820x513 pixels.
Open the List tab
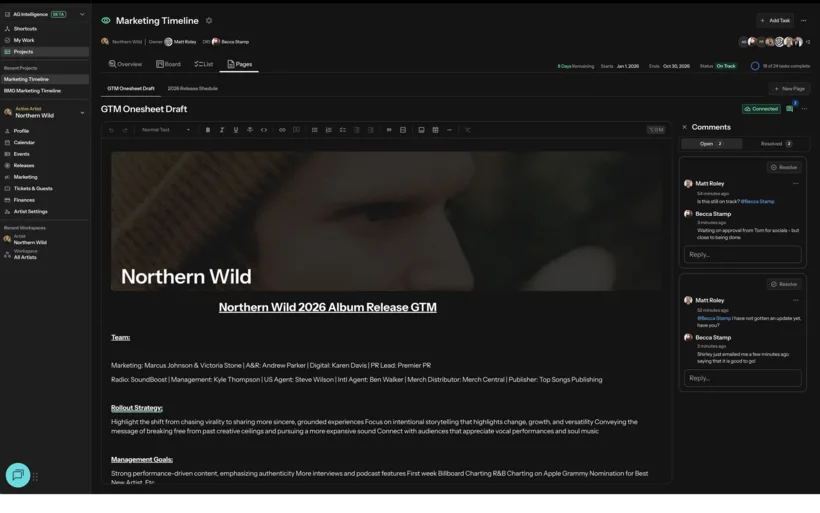[204, 64]
